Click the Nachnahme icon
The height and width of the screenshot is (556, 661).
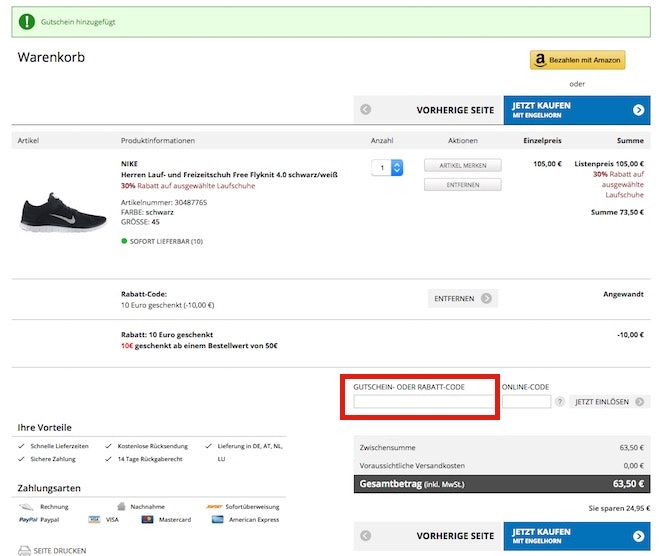click(x=121, y=506)
